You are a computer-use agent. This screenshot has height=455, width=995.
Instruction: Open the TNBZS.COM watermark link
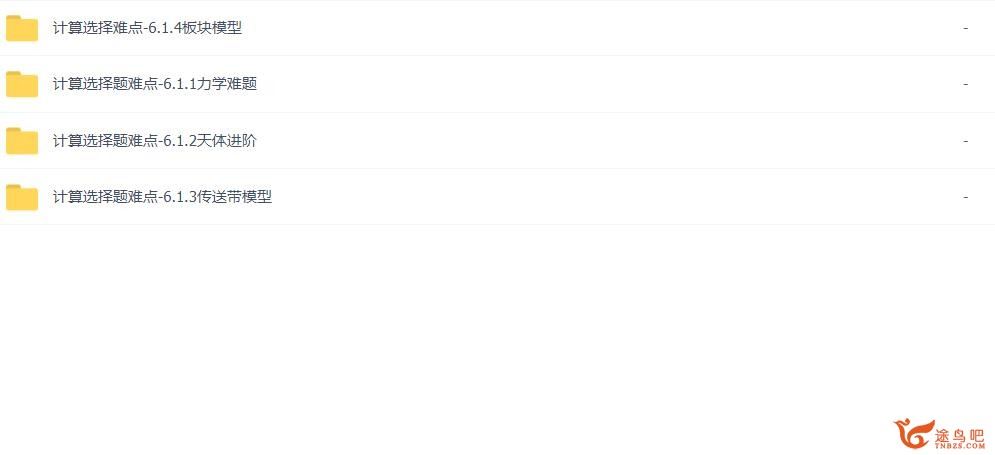[x=959, y=445]
